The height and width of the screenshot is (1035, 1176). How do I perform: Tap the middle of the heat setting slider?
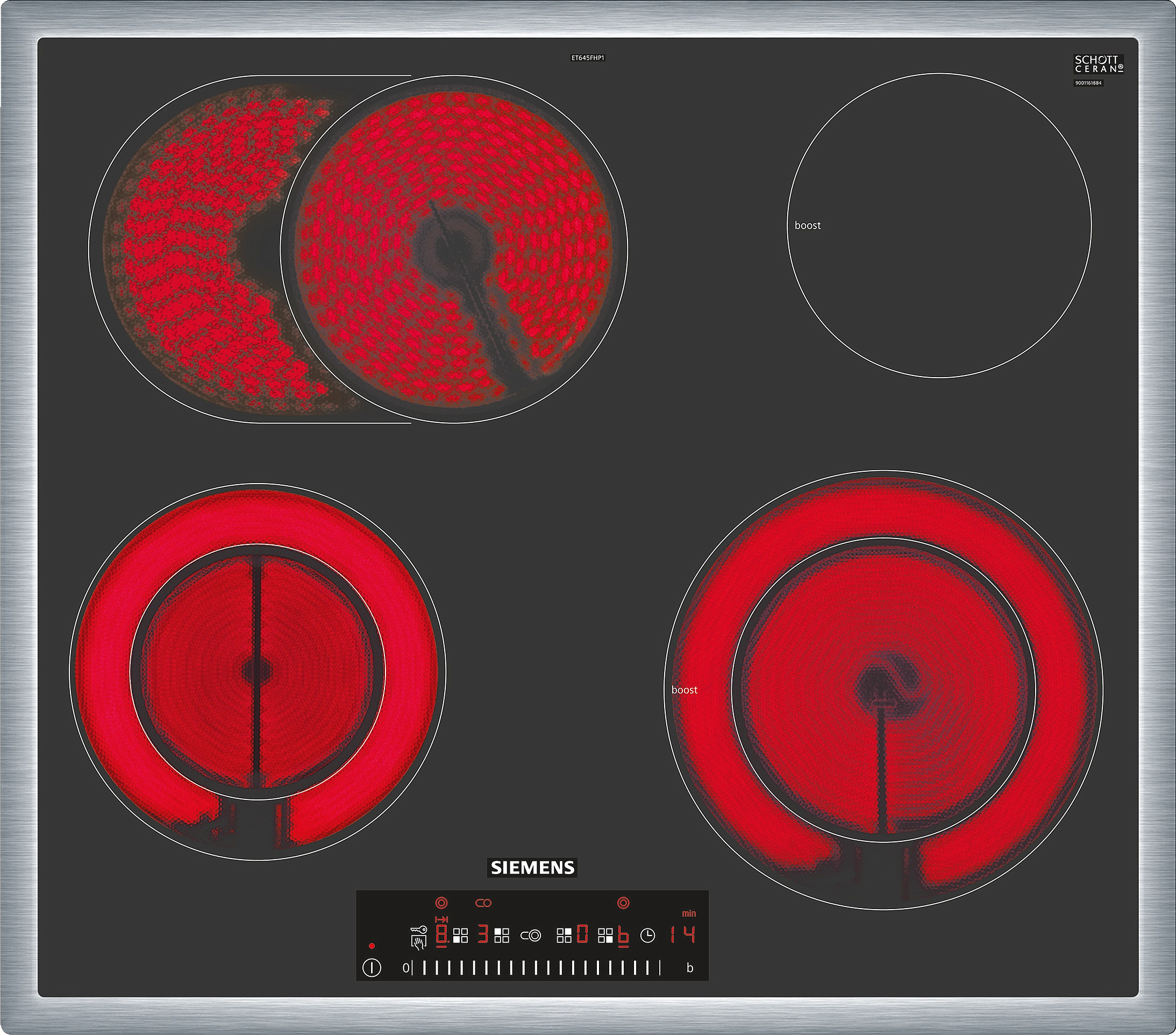pos(536,968)
